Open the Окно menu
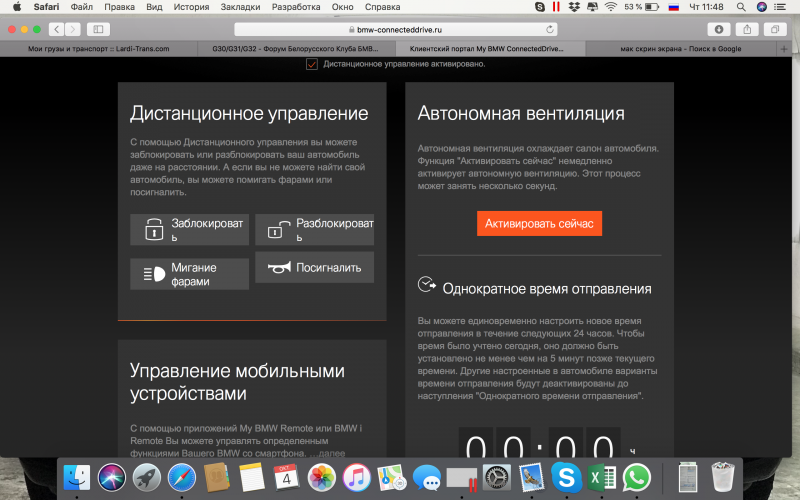 (342, 7)
